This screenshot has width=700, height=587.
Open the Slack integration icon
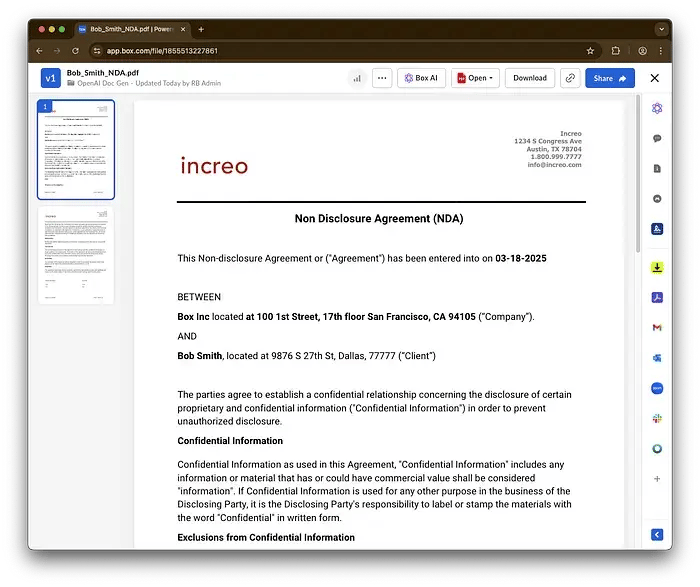(657, 418)
